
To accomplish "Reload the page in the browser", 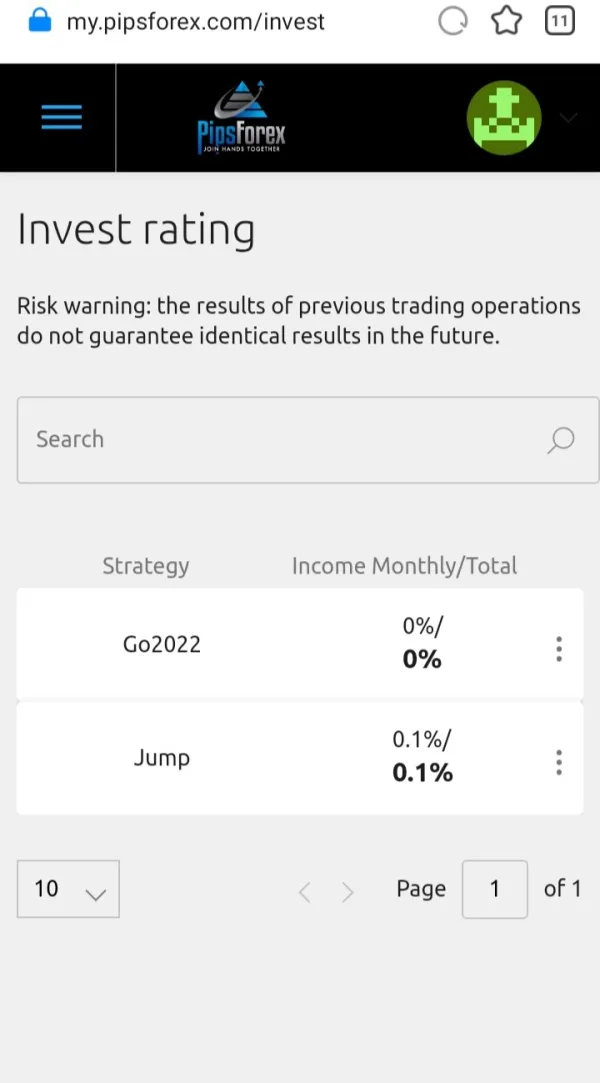I will pos(453,21).
